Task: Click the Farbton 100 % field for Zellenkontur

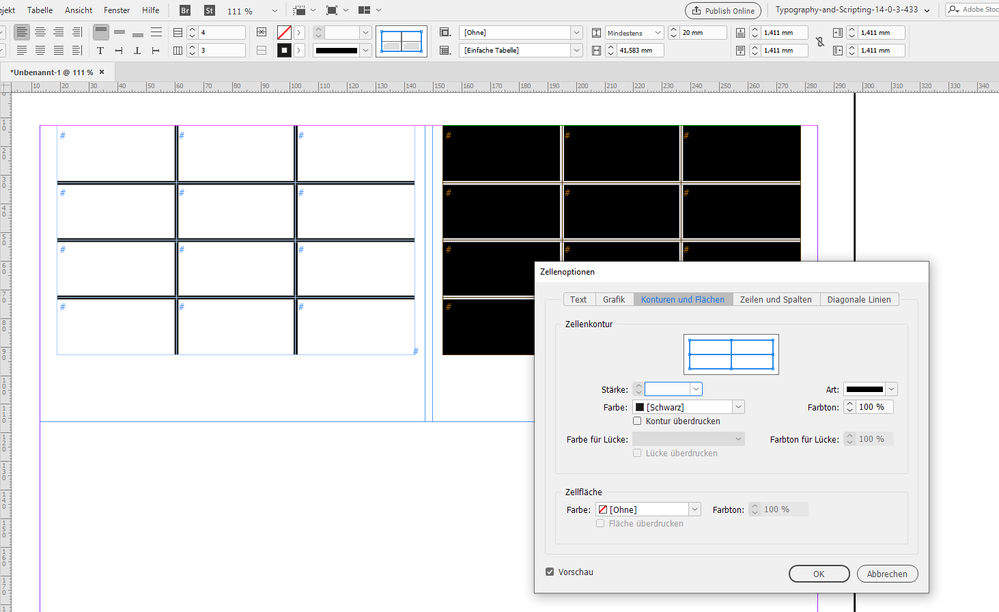Action: 873,407
